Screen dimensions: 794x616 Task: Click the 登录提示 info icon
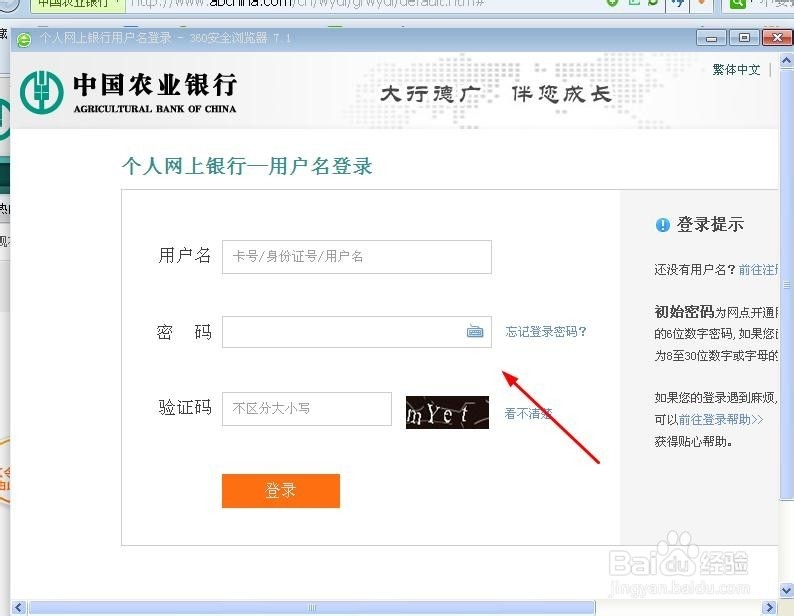point(662,224)
